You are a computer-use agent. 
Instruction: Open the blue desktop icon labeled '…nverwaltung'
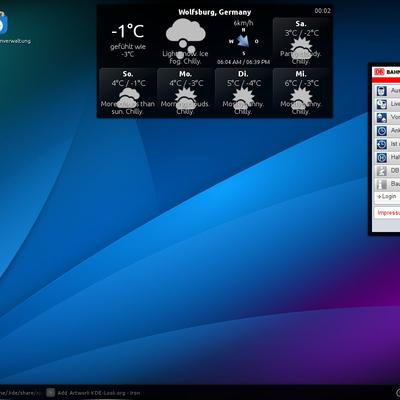click(x=3, y=23)
